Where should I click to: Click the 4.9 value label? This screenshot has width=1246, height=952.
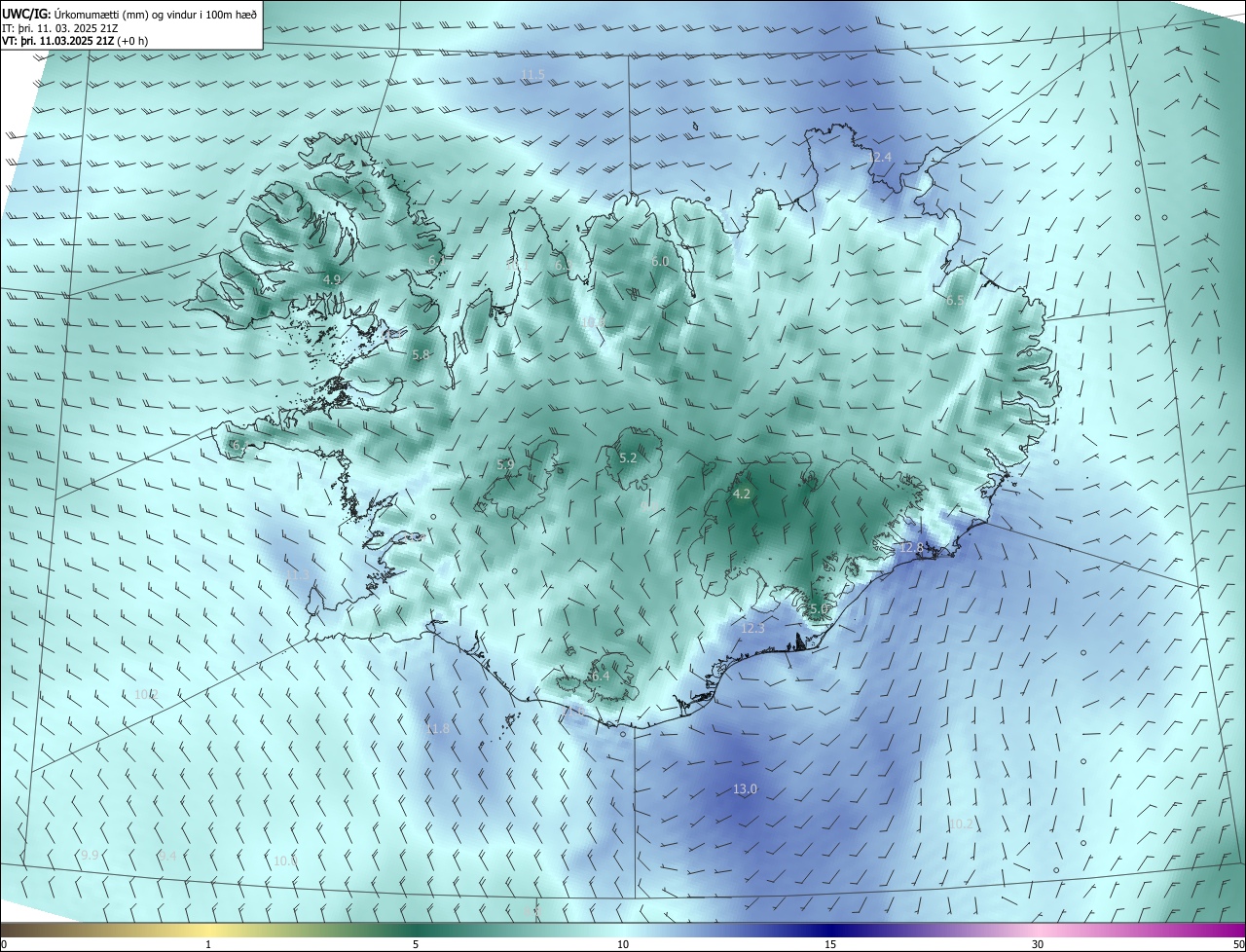332,279
